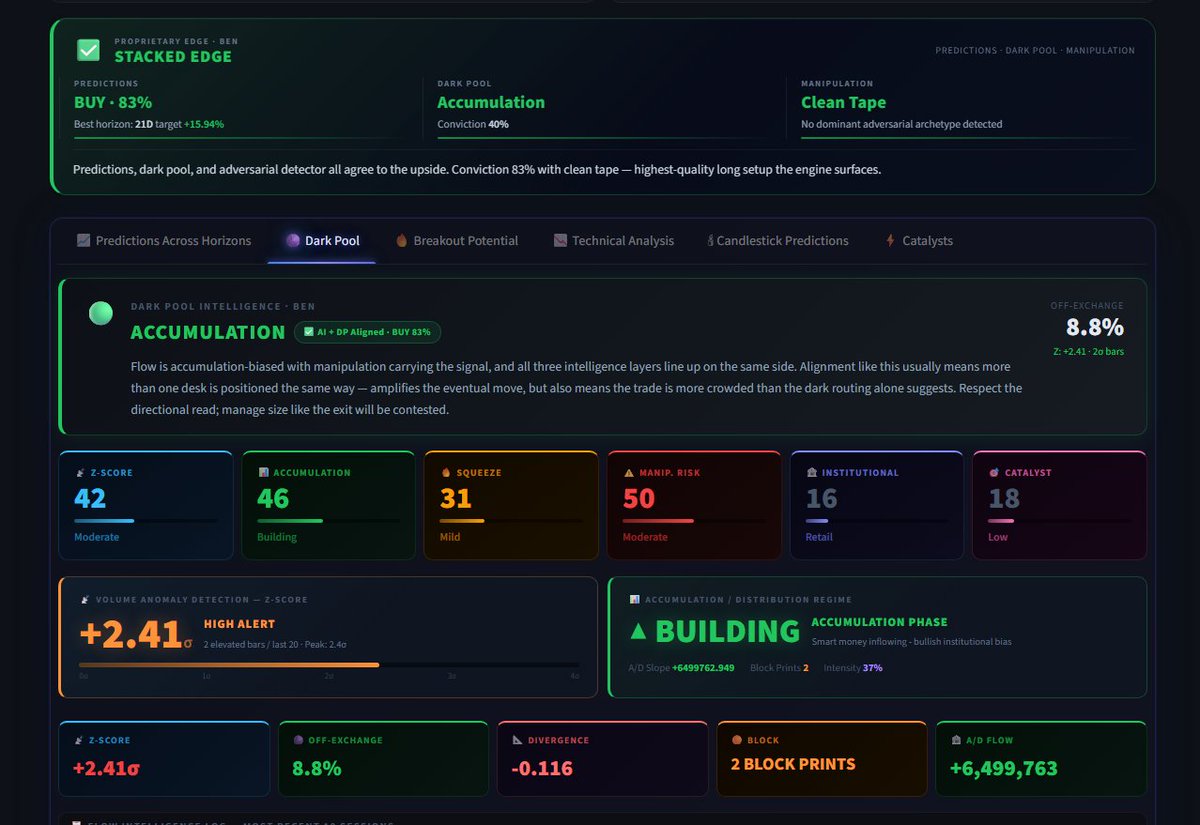Click the bank icon on the A/D FLOW card
The image size is (1200, 825).
click(x=956, y=741)
